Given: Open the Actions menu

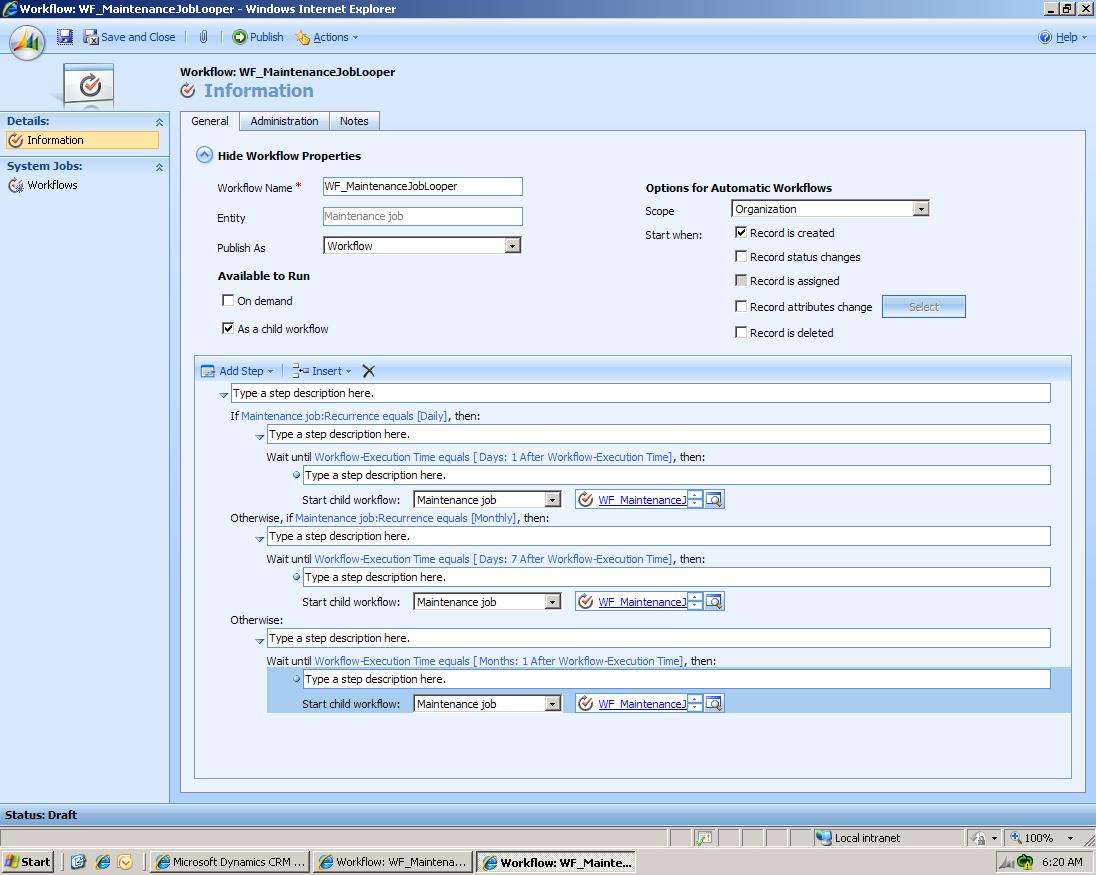Looking at the screenshot, I should coord(326,38).
